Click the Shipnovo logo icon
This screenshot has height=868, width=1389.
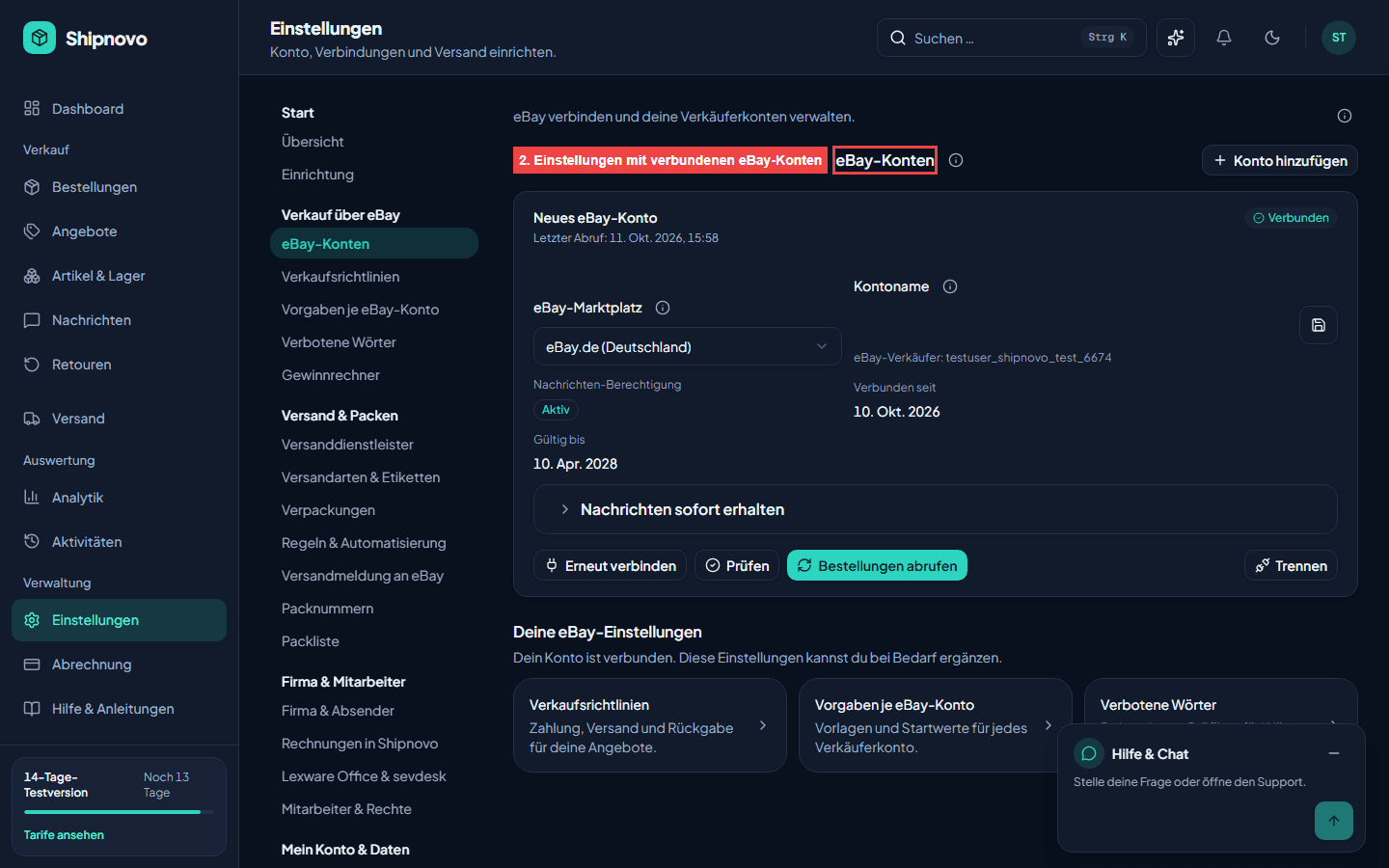pos(40,38)
